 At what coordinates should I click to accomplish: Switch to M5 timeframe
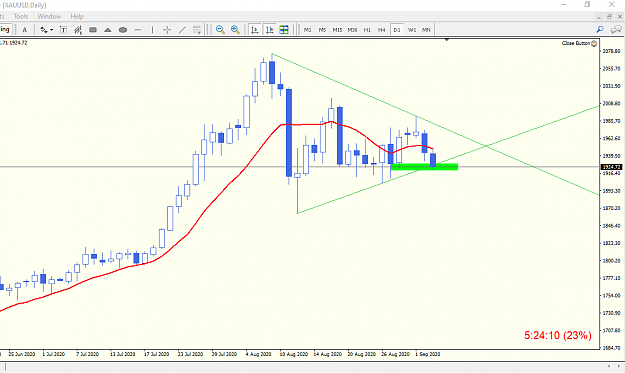point(322,30)
